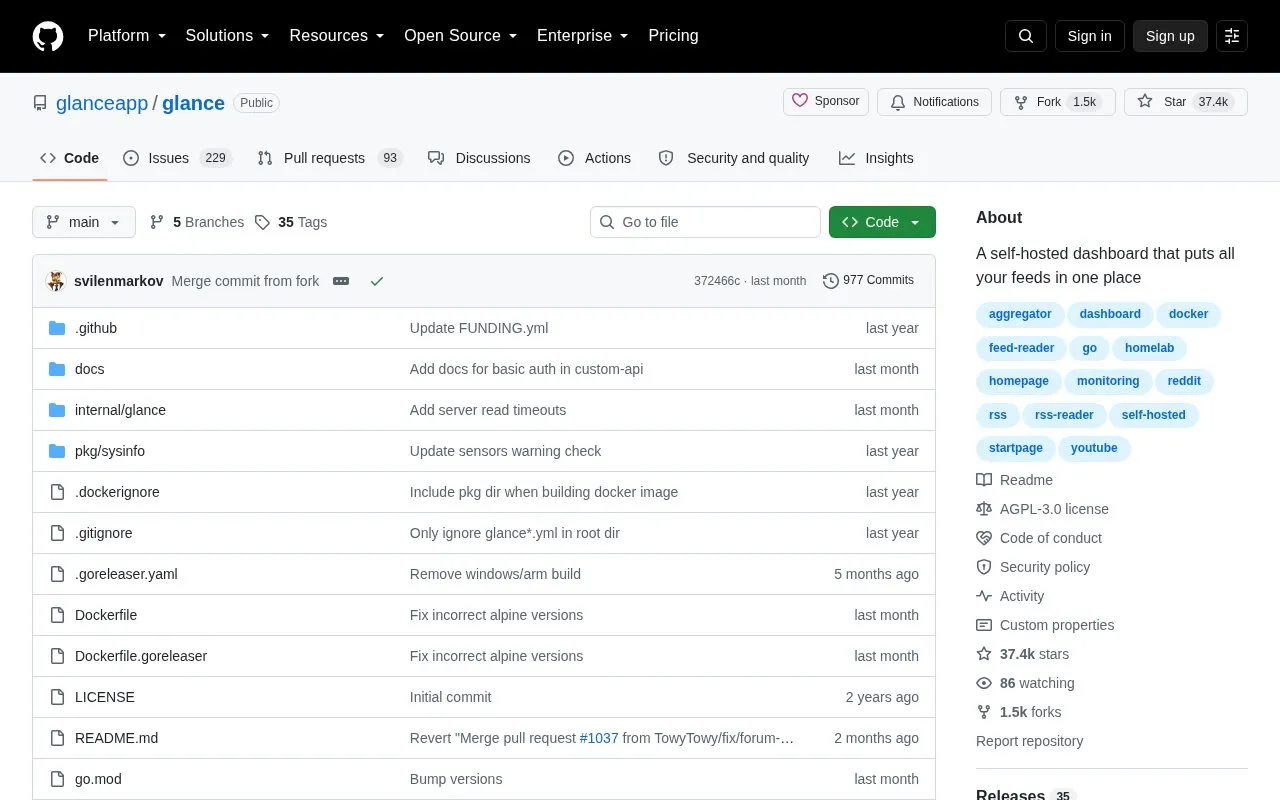Expand the Enterprise navigation menu

pos(583,36)
